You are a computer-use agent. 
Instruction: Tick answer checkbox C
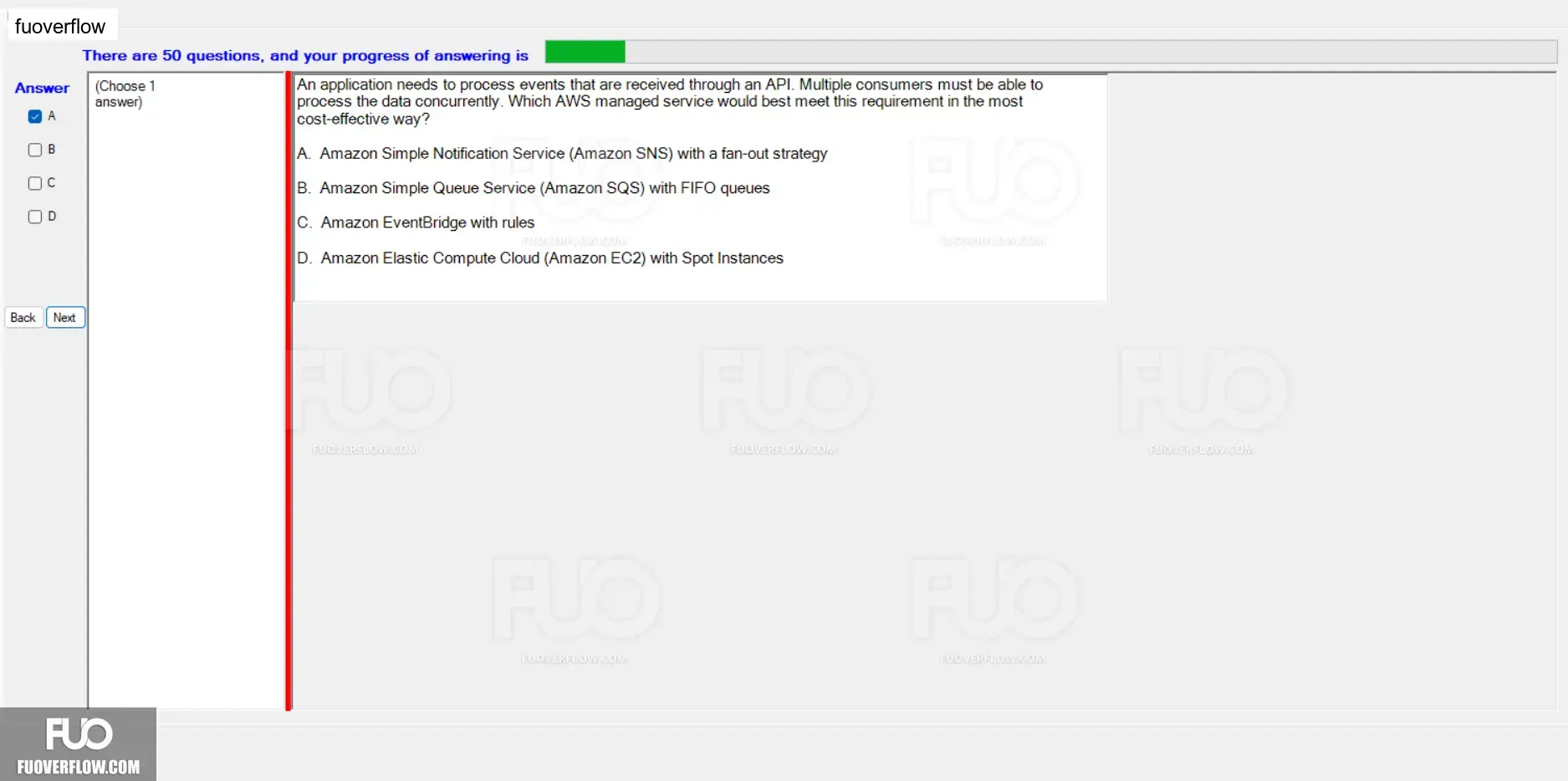coord(35,183)
